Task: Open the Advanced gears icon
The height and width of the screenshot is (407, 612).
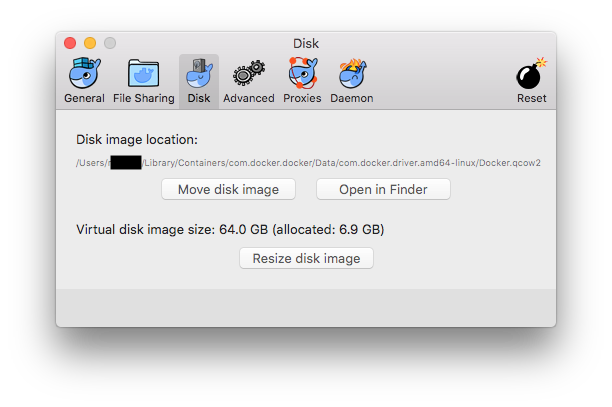Action: 248,73
